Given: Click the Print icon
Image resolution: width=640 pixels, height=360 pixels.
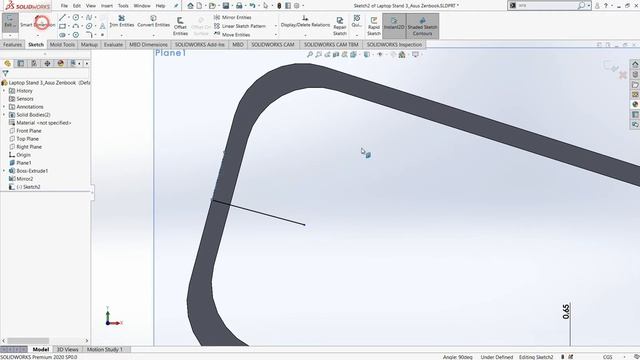Looking at the screenshot, I should pos(239,6).
